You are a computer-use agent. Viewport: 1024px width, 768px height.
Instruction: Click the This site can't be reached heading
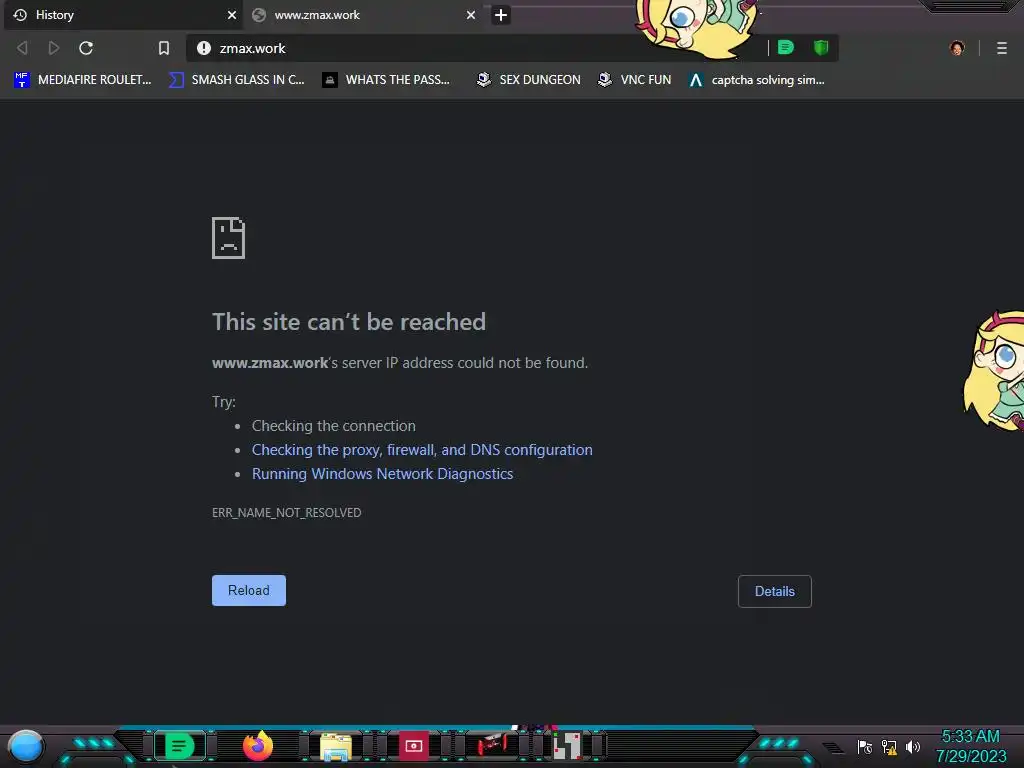point(349,321)
